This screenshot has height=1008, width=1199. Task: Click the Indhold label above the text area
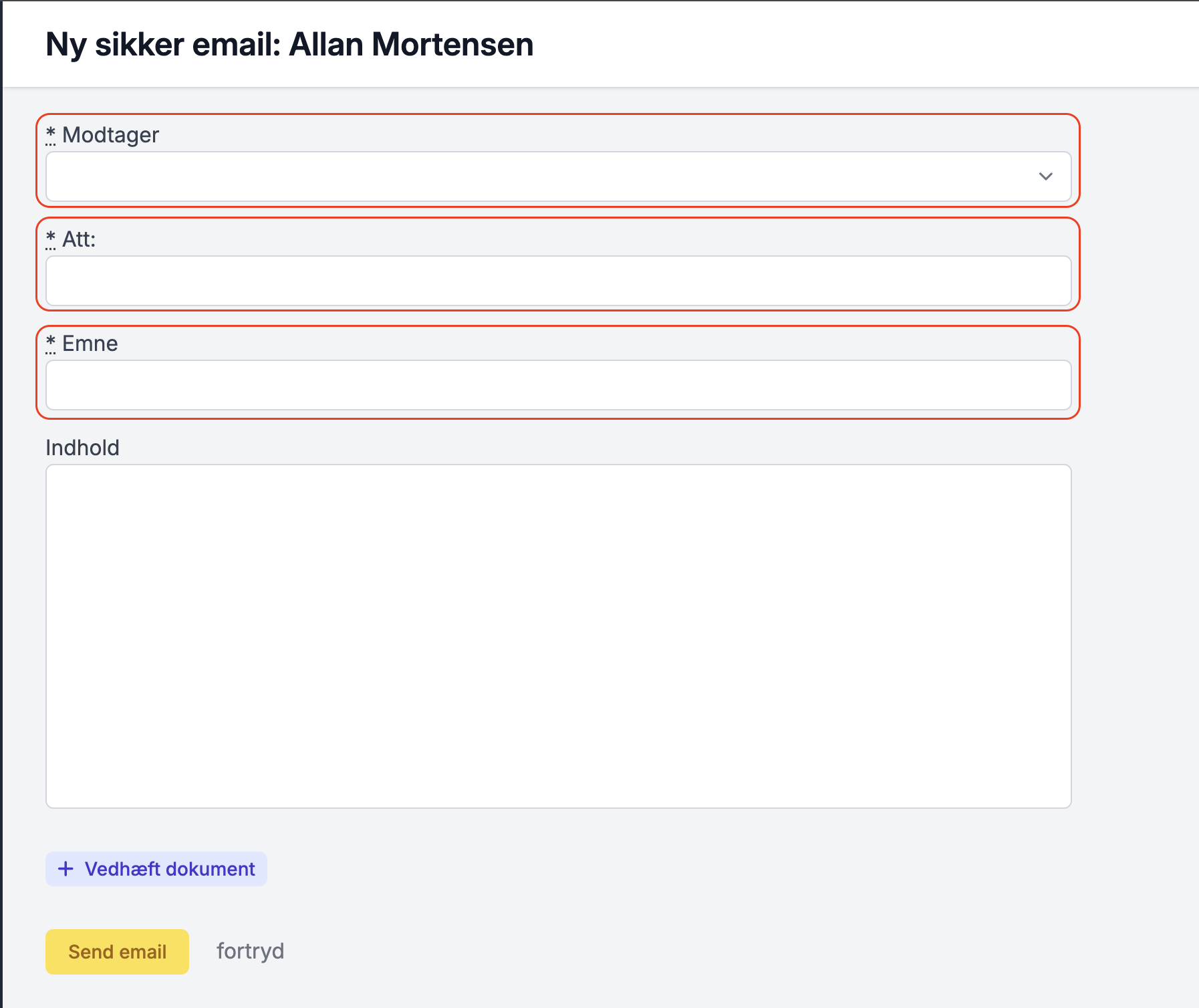(82, 448)
